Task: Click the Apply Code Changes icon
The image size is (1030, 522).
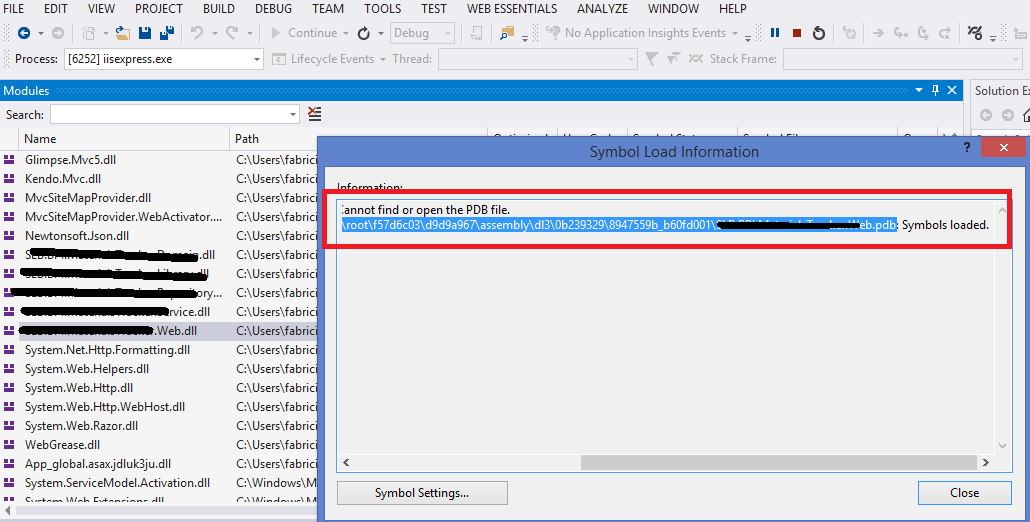Action: coord(849,33)
